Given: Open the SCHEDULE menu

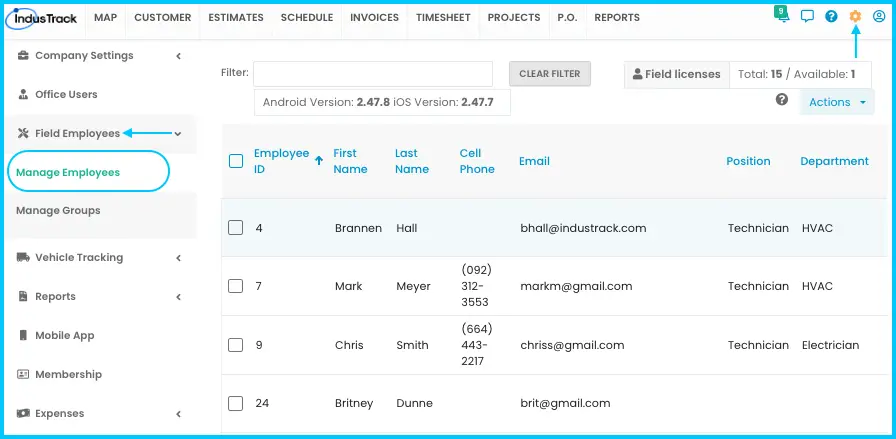Looking at the screenshot, I should (x=307, y=18).
